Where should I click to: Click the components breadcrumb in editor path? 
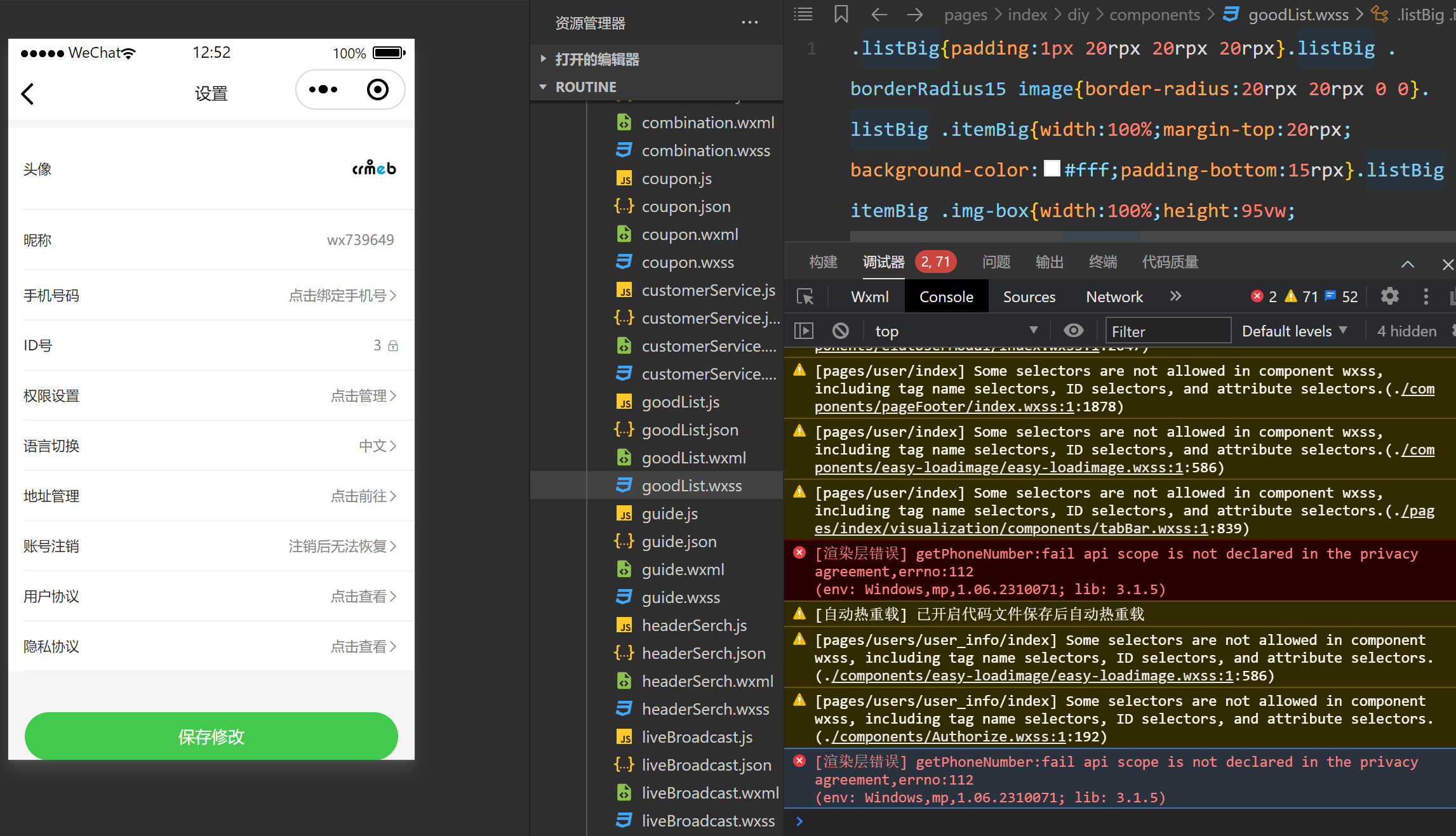[x=1154, y=15]
